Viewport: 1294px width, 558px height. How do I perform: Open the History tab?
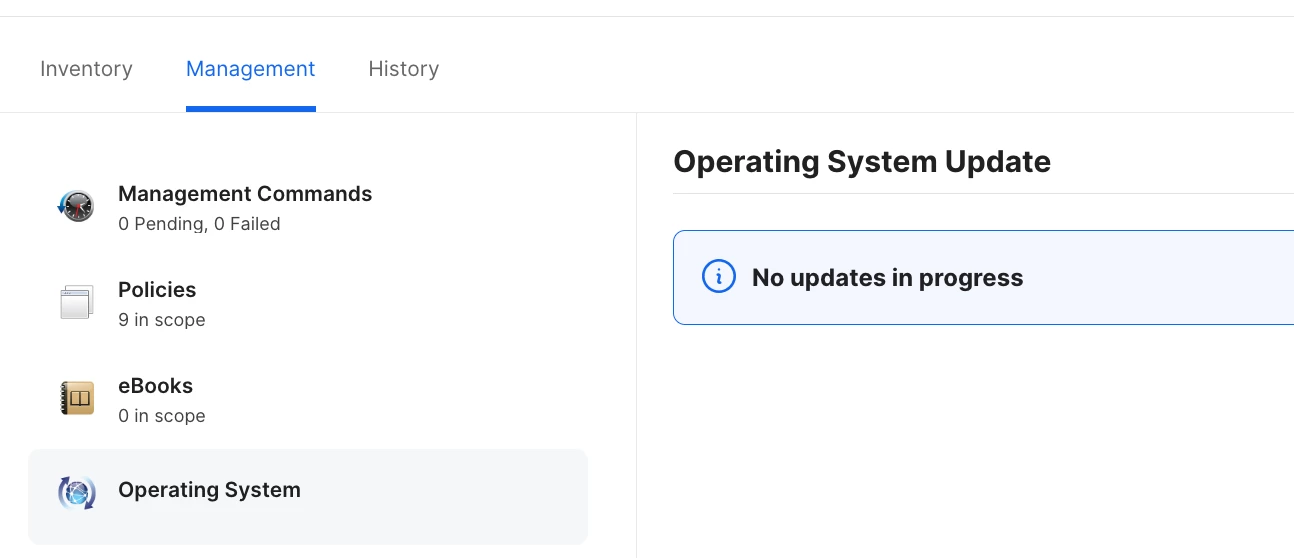pos(404,69)
